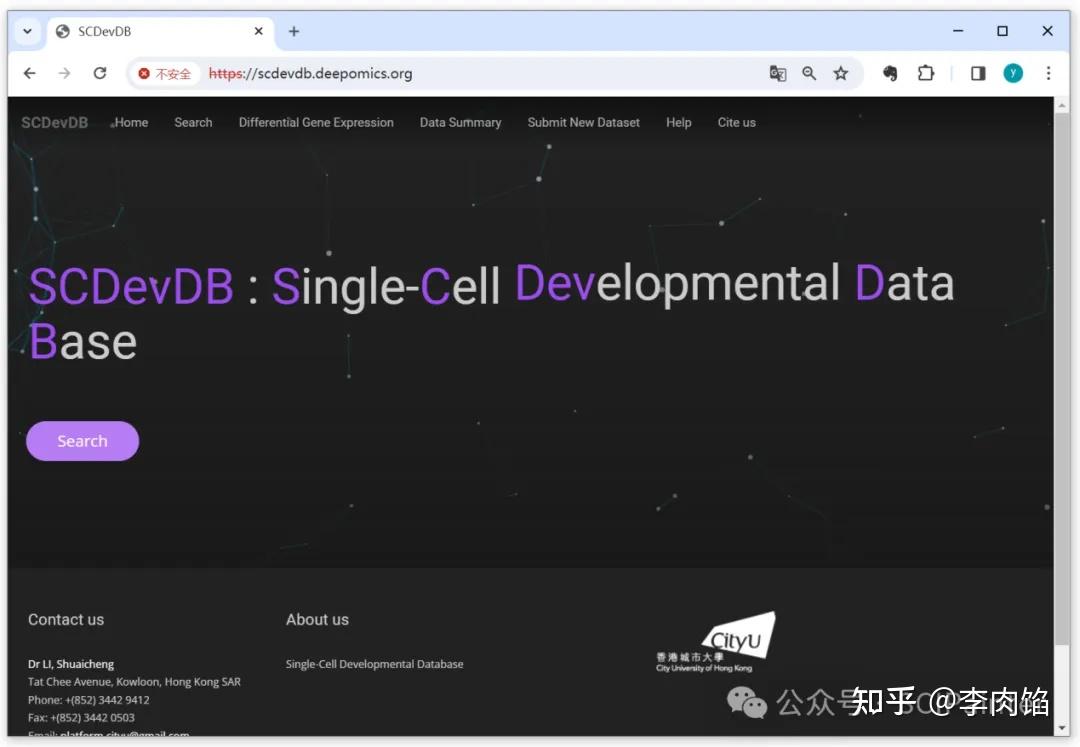This screenshot has width=1080, height=747.
Task: Select Differential Gene Expression in navigation
Action: click(x=316, y=122)
